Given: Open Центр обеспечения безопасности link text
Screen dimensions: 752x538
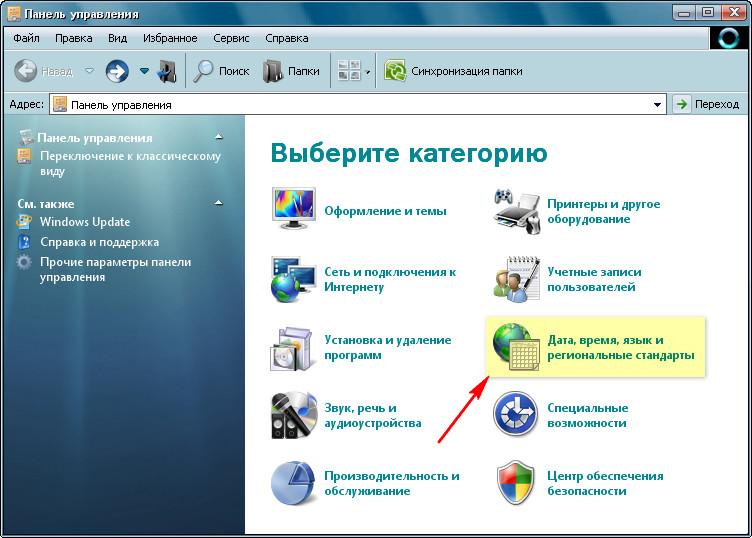Looking at the screenshot, I should (605, 483).
